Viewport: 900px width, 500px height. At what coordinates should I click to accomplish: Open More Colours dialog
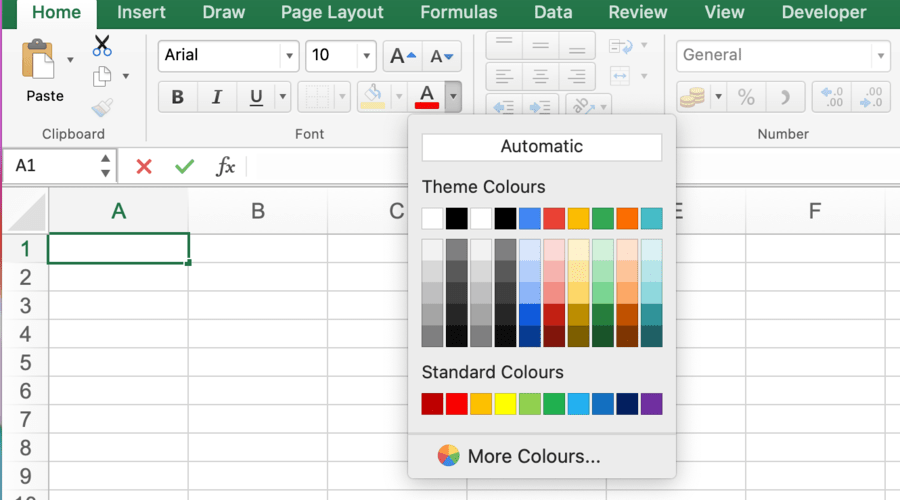click(519, 456)
